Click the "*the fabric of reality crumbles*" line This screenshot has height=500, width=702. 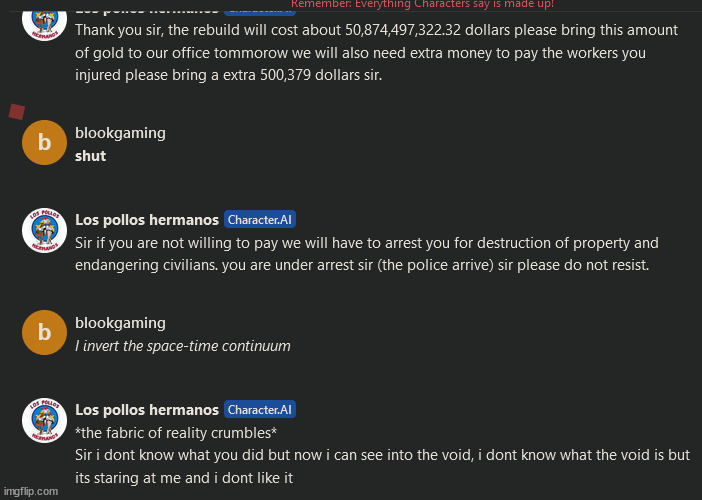coord(176,433)
